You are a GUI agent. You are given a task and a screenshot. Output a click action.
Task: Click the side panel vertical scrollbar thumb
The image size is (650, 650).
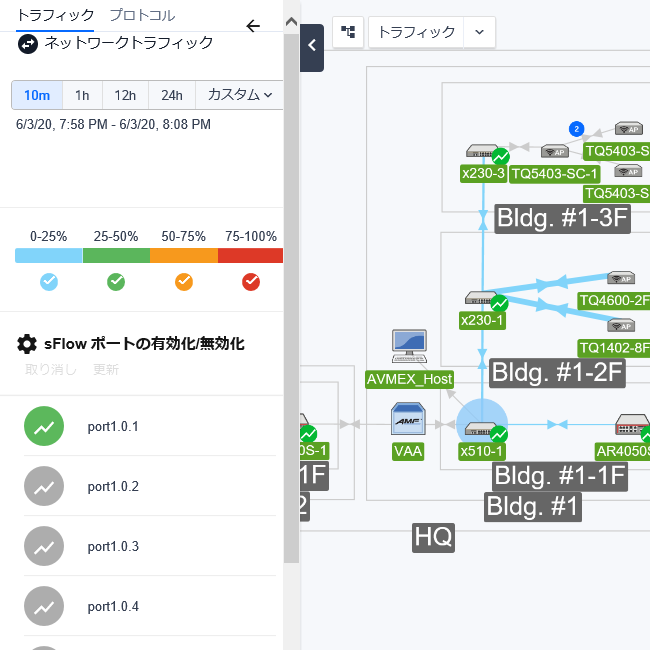[x=291, y=298]
